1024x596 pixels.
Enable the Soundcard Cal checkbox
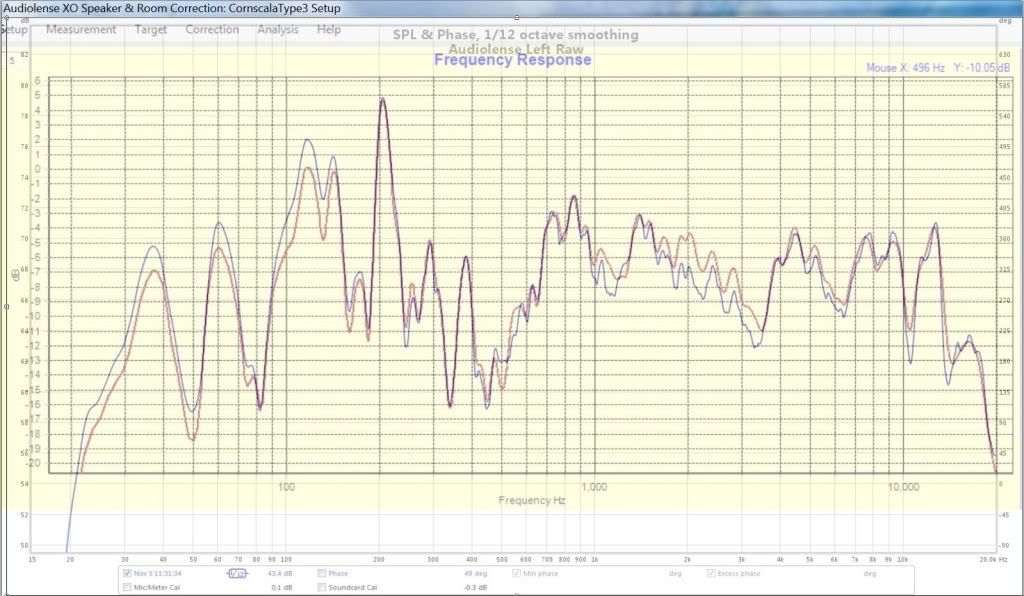(x=322, y=587)
